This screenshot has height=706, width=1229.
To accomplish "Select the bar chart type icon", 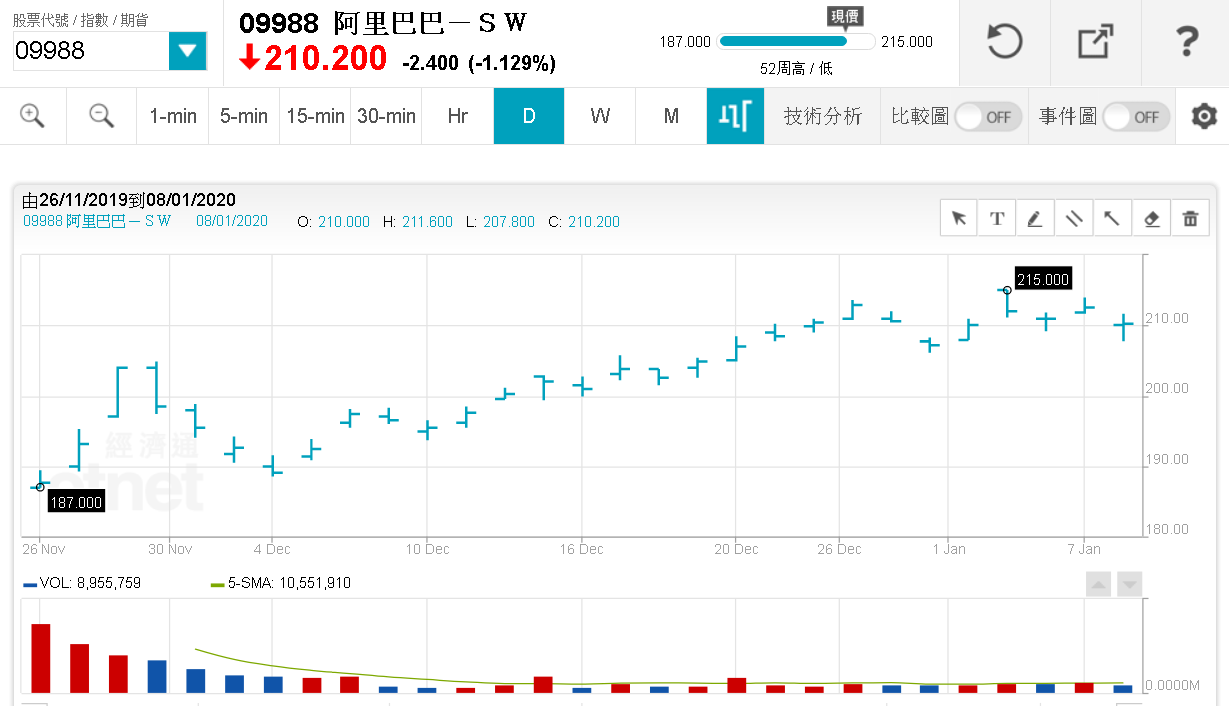I will 735,116.
